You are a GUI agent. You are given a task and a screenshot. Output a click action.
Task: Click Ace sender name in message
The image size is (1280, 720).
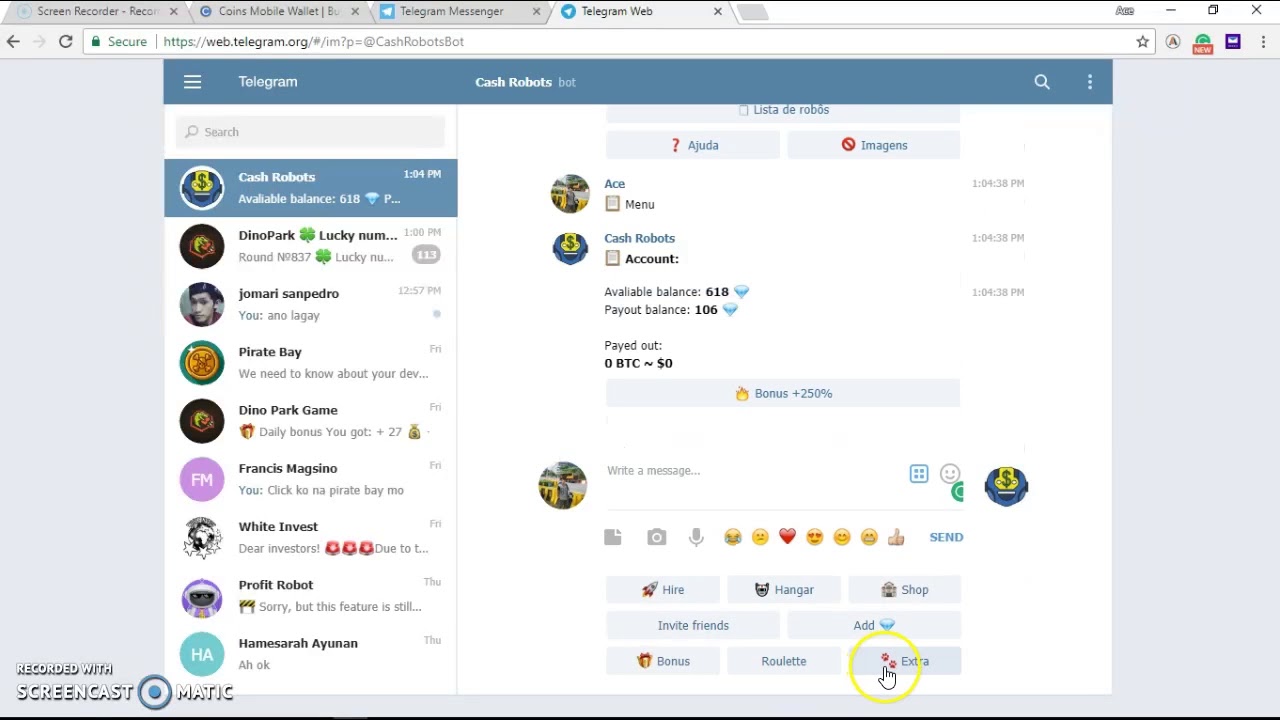tap(614, 184)
